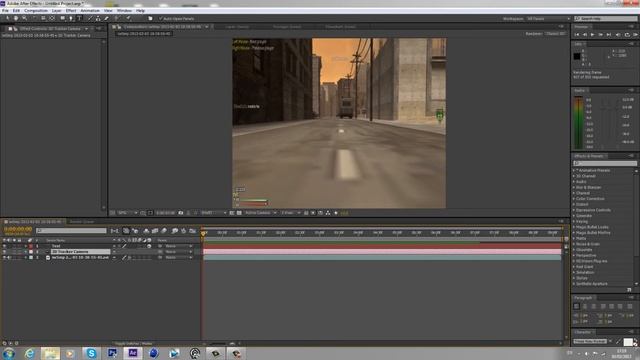Expand the Stylize effects category

point(574,278)
